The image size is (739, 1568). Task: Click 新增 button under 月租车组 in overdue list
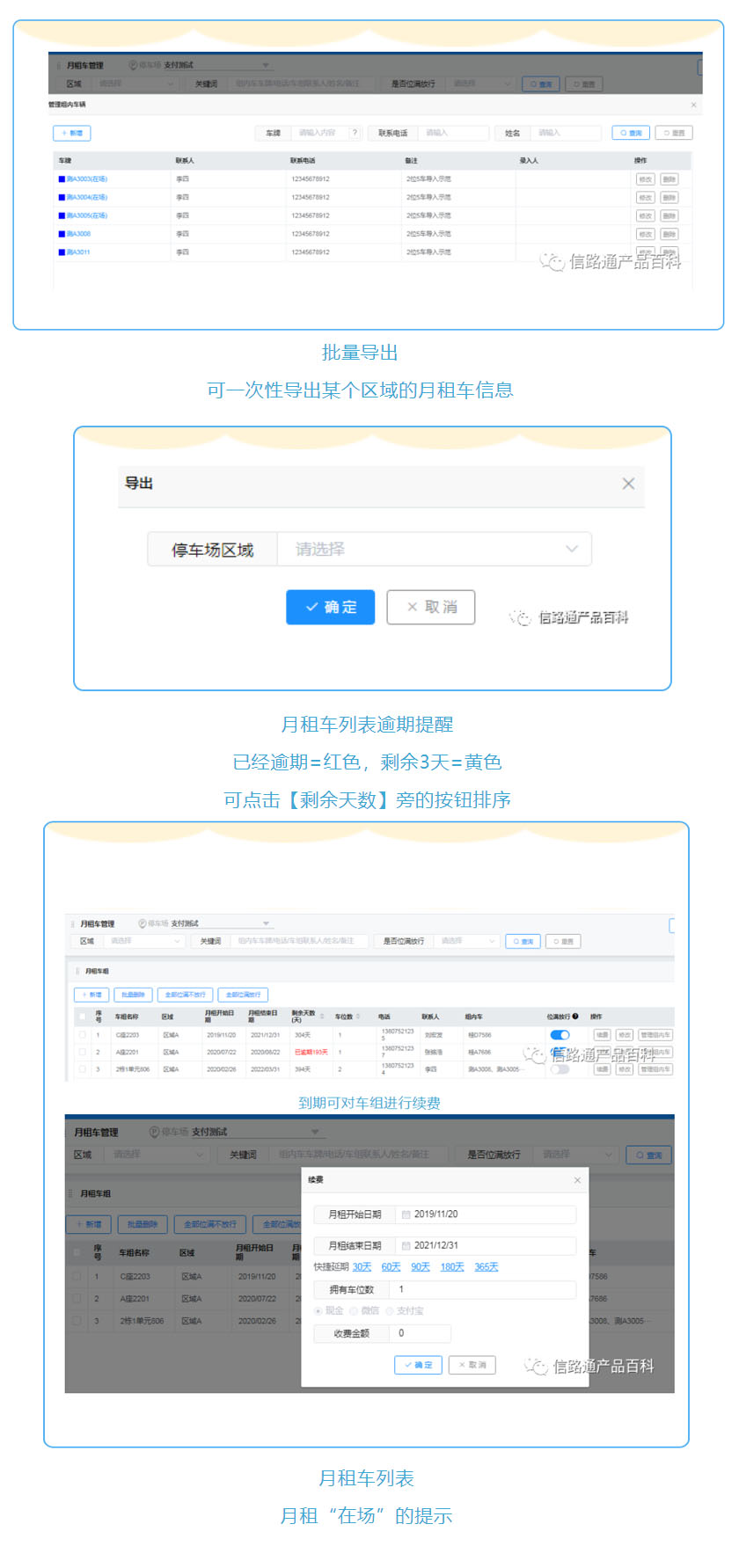[x=91, y=995]
